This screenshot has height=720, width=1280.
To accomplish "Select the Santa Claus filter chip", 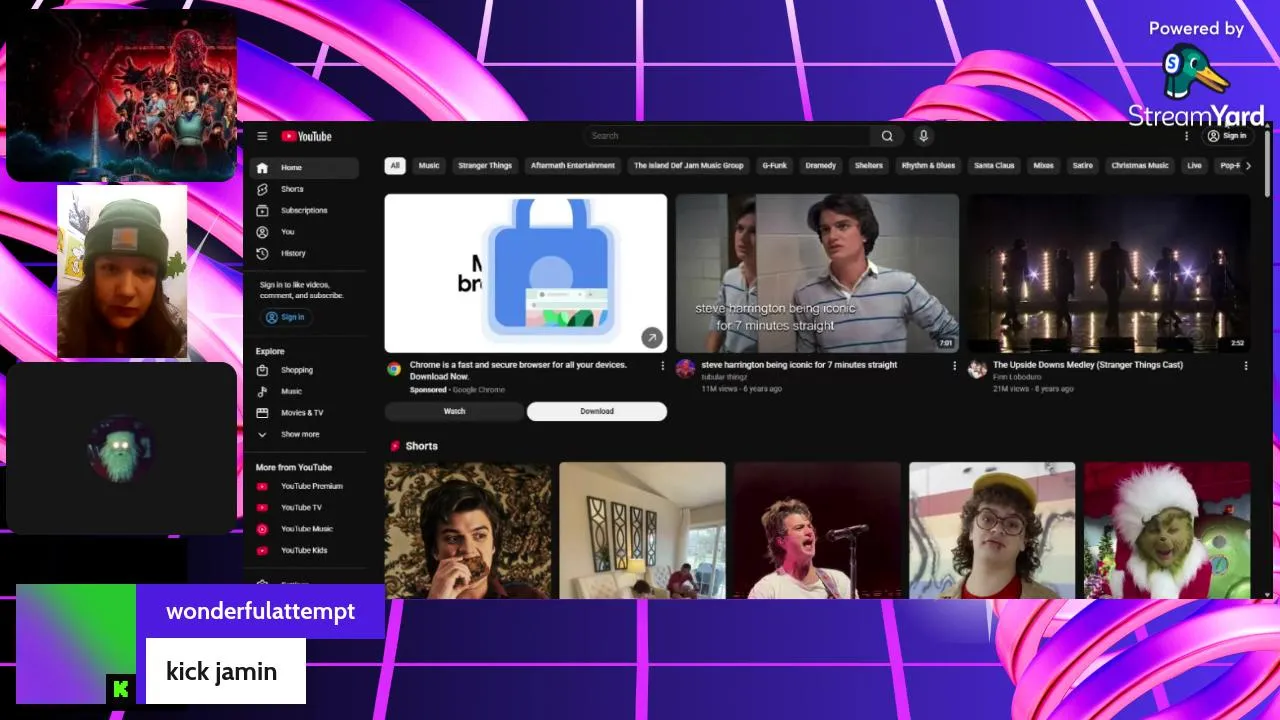I will coord(994,166).
